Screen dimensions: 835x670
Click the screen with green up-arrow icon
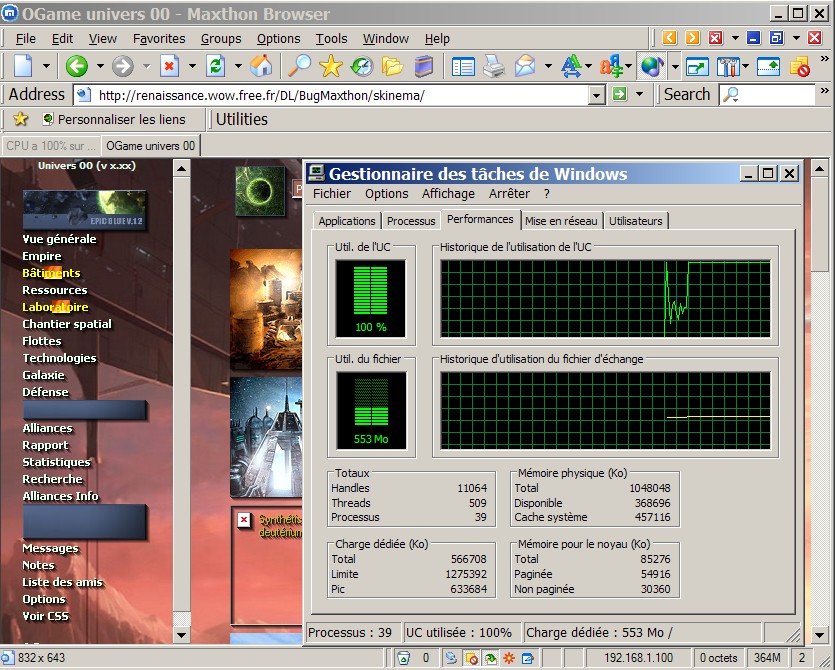(x=768, y=67)
